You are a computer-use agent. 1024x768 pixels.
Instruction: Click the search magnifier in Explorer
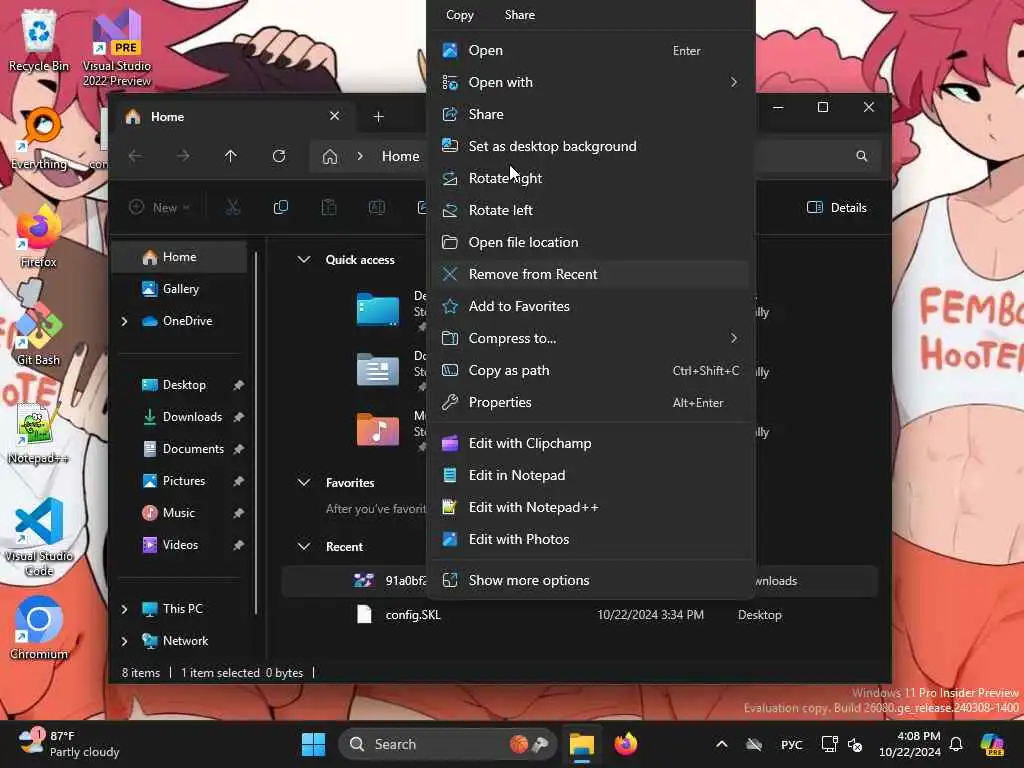[x=862, y=156]
